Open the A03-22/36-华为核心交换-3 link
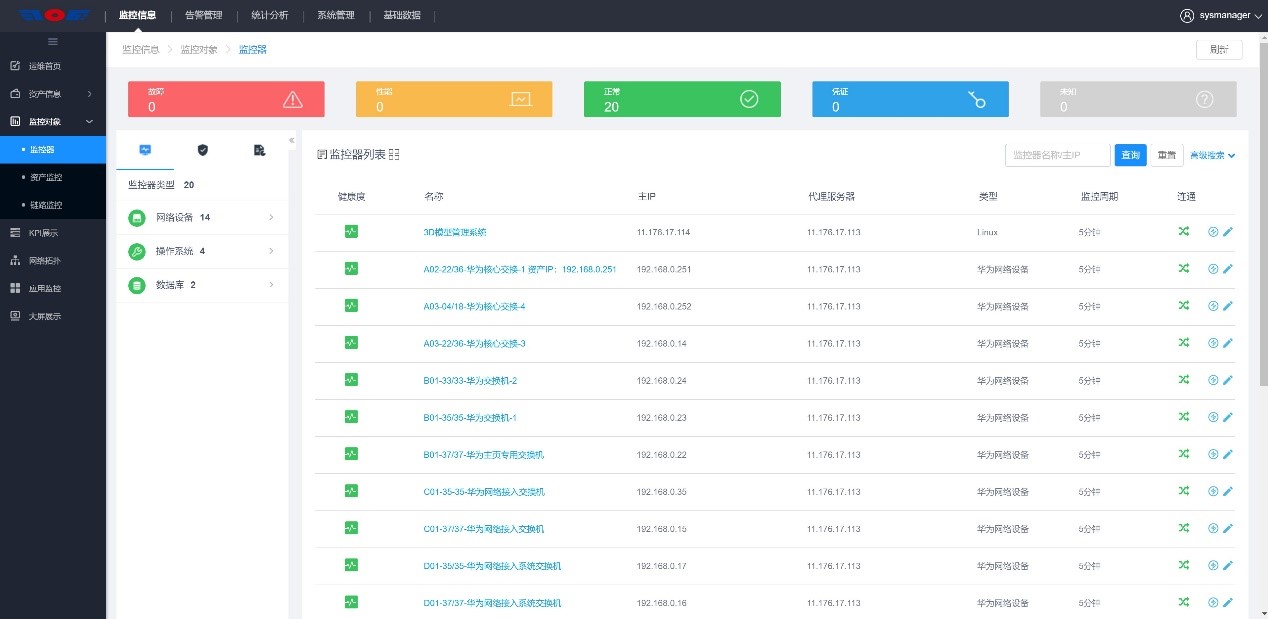The height and width of the screenshot is (619, 1268). click(475, 343)
